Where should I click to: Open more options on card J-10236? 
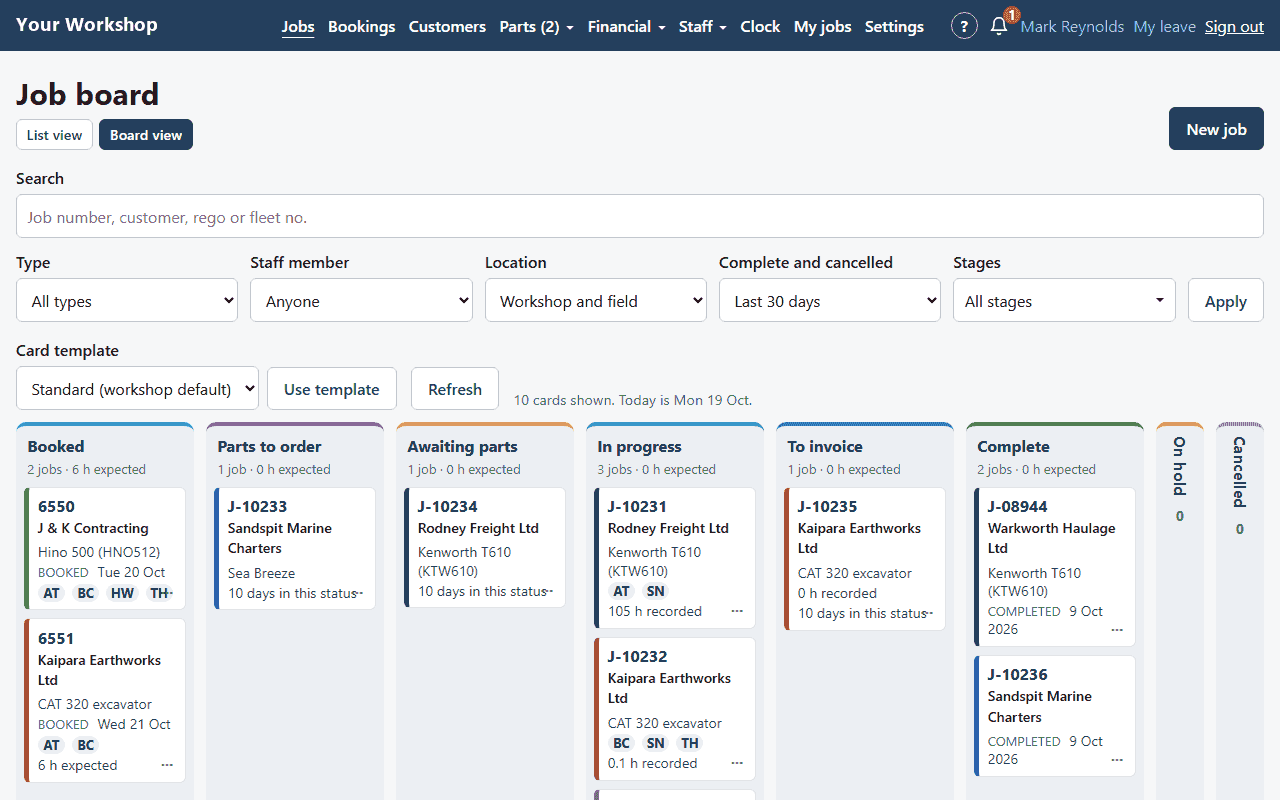coord(1117,760)
